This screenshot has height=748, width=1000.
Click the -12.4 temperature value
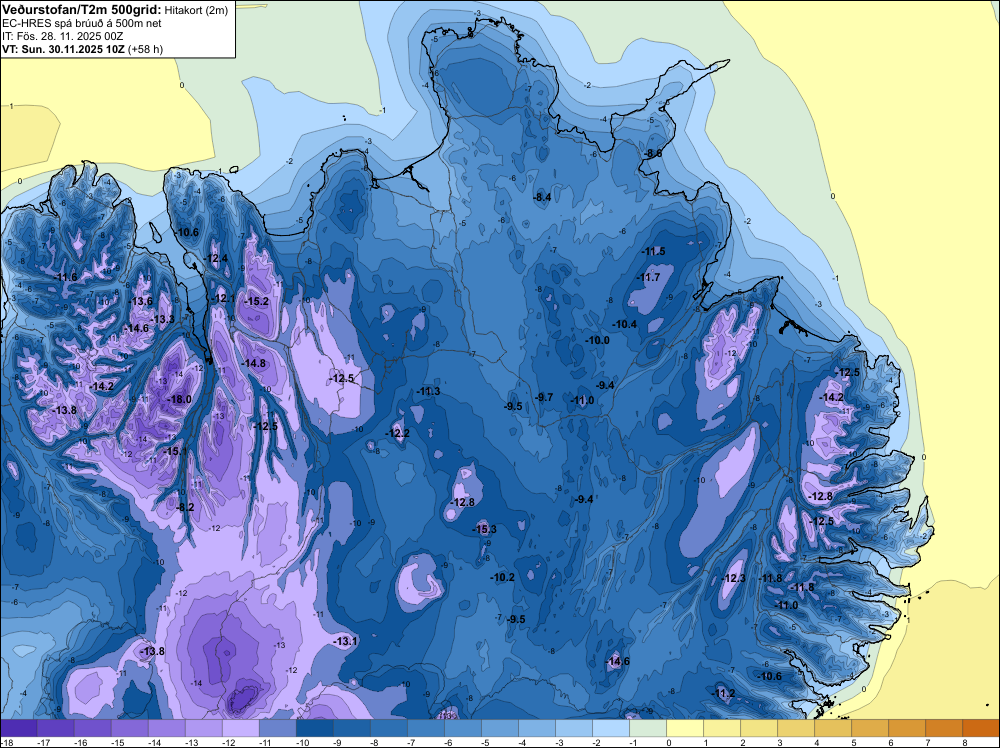click(216, 259)
